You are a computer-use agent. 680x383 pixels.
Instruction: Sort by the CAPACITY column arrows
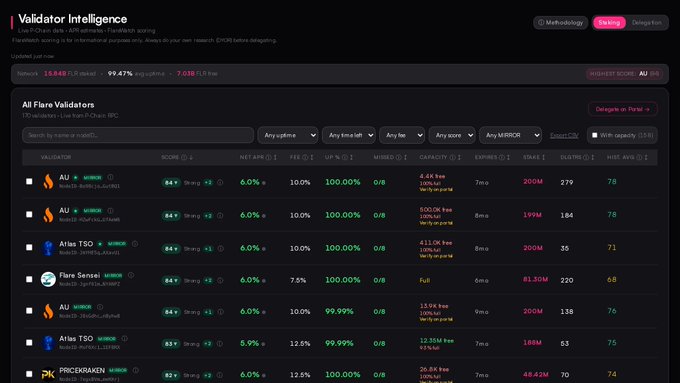click(459, 157)
